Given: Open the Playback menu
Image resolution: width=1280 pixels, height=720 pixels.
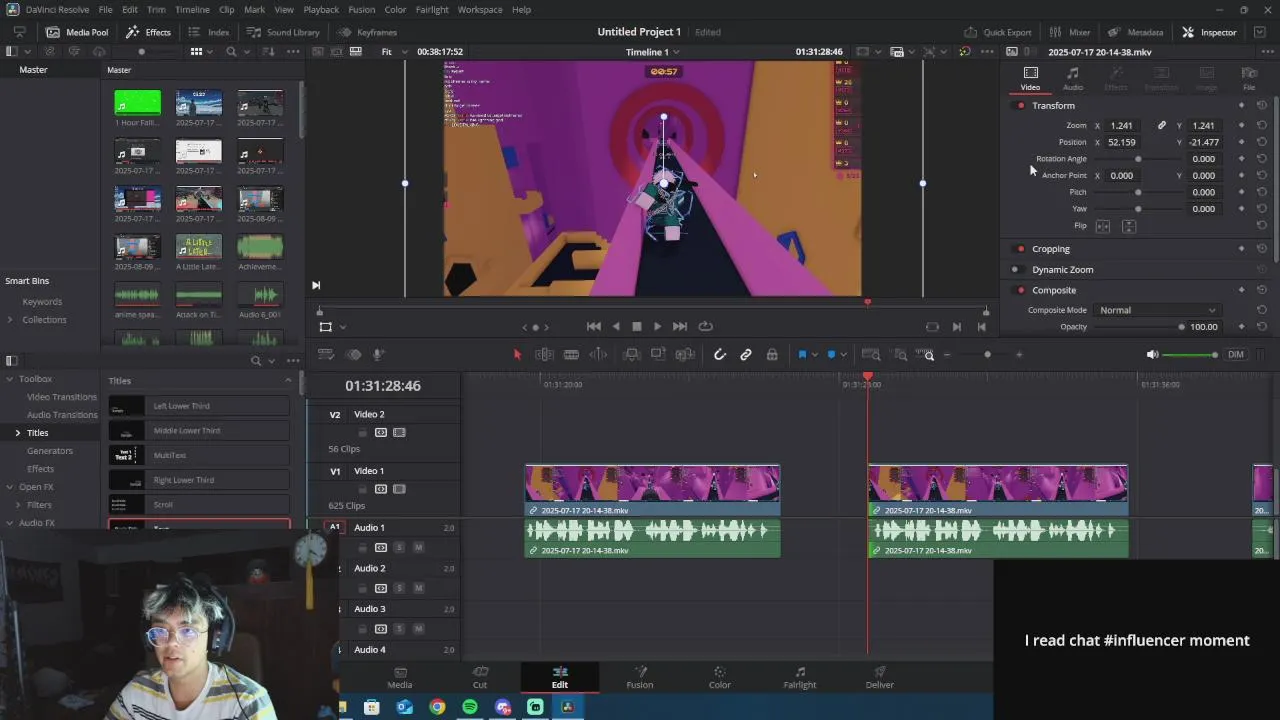Looking at the screenshot, I should [321, 9].
